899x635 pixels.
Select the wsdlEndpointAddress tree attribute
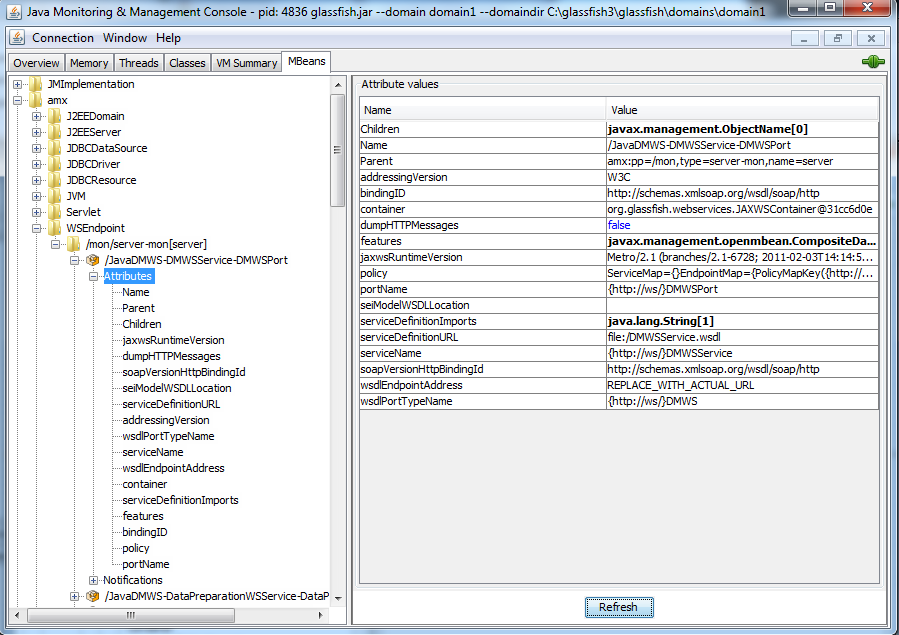click(173, 468)
